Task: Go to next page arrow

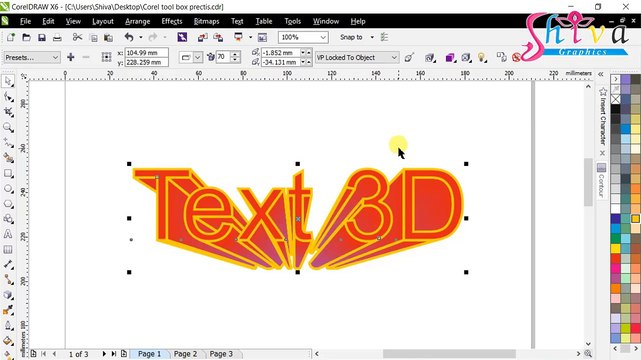Action: tap(104, 354)
